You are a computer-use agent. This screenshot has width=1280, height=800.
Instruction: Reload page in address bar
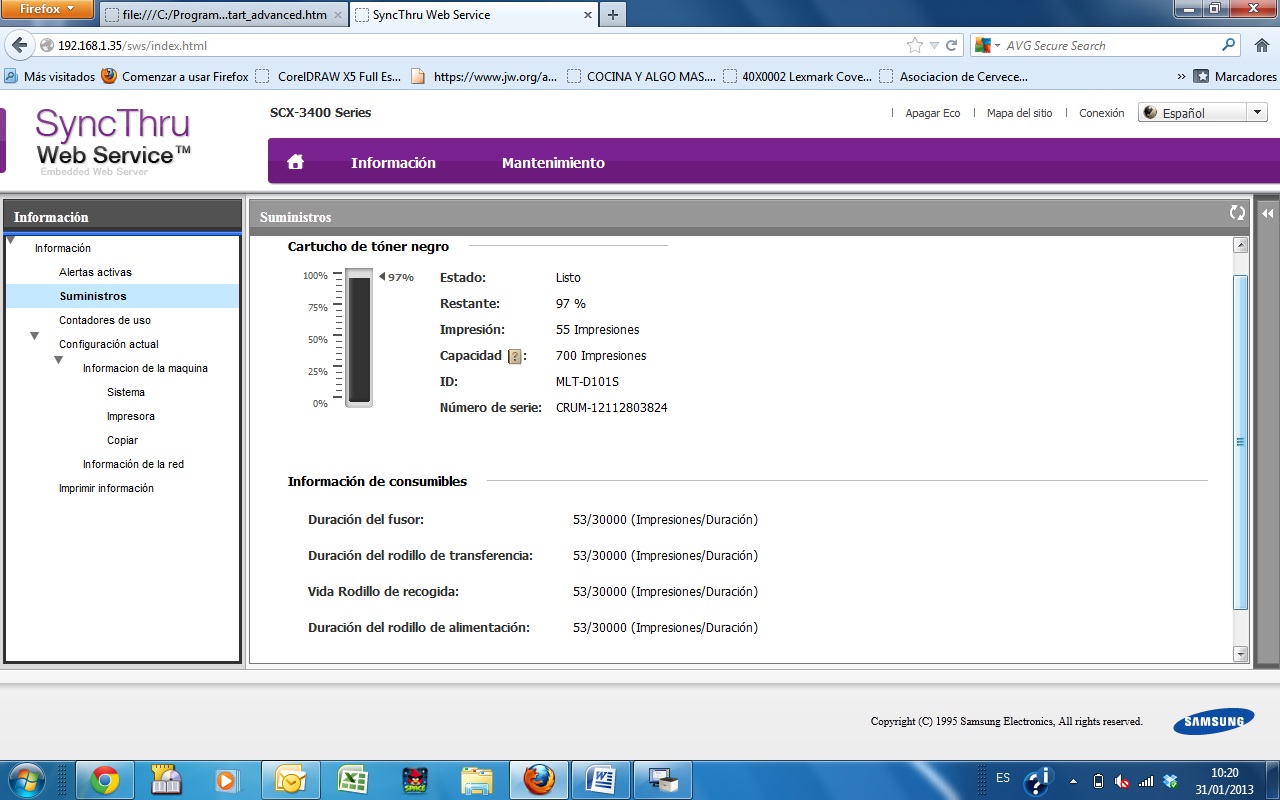click(x=952, y=45)
